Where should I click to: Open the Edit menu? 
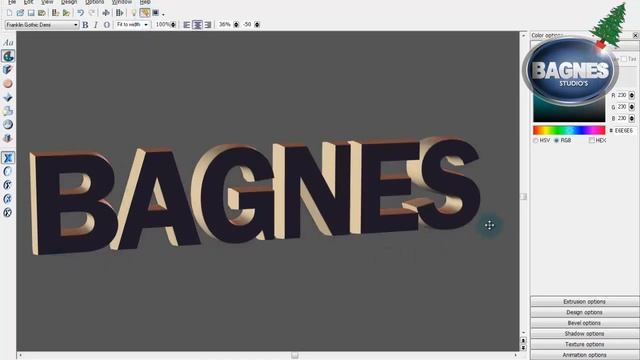[28, 2]
